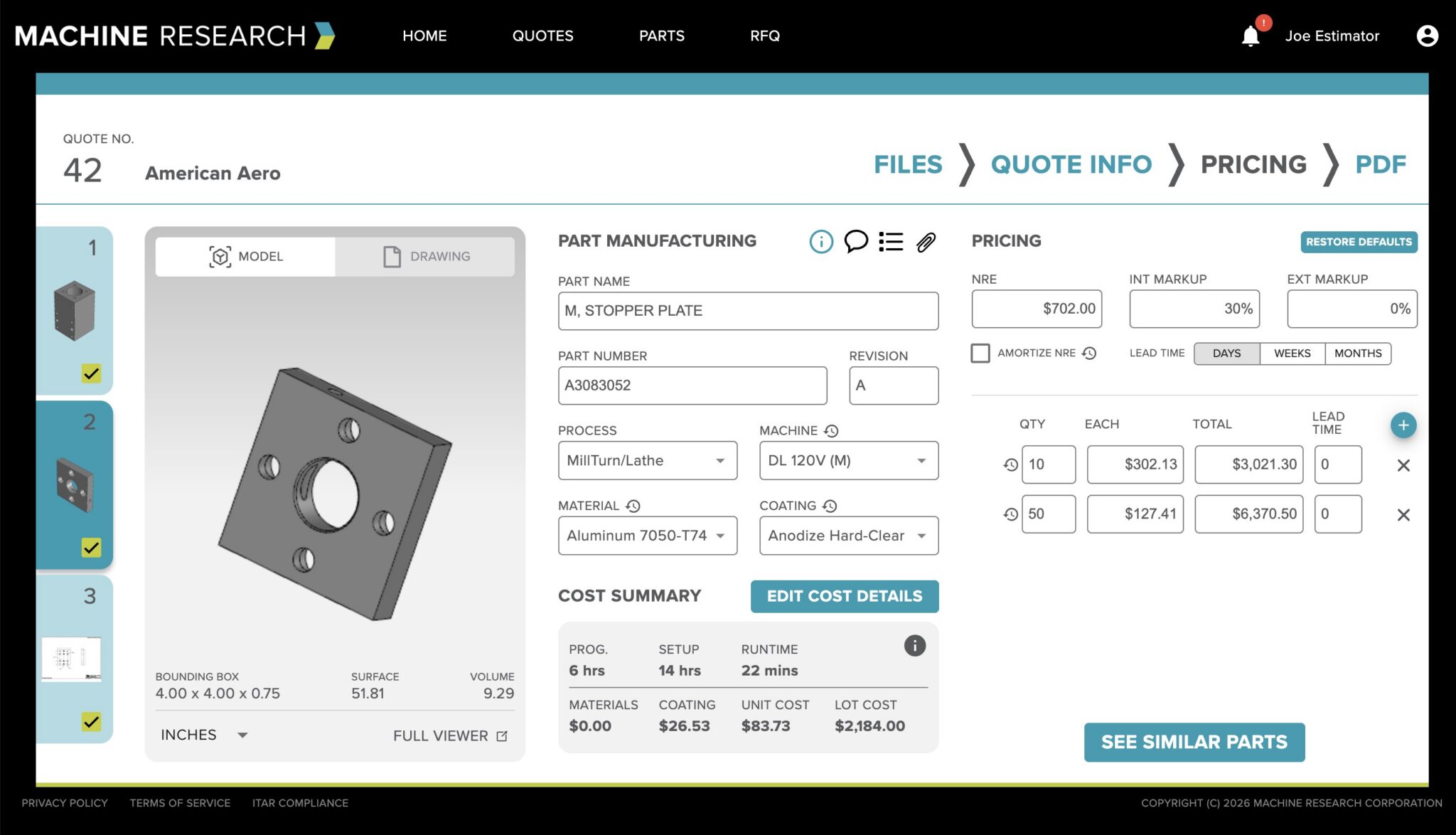Viewport: 1456px width, 835px height.
Task: Remove the quantity 50 pricing row
Action: click(1403, 515)
